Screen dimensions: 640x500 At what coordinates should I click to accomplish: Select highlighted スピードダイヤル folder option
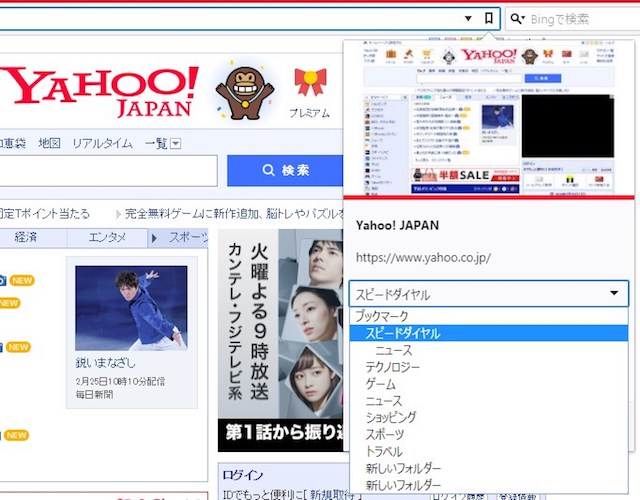(x=489, y=333)
